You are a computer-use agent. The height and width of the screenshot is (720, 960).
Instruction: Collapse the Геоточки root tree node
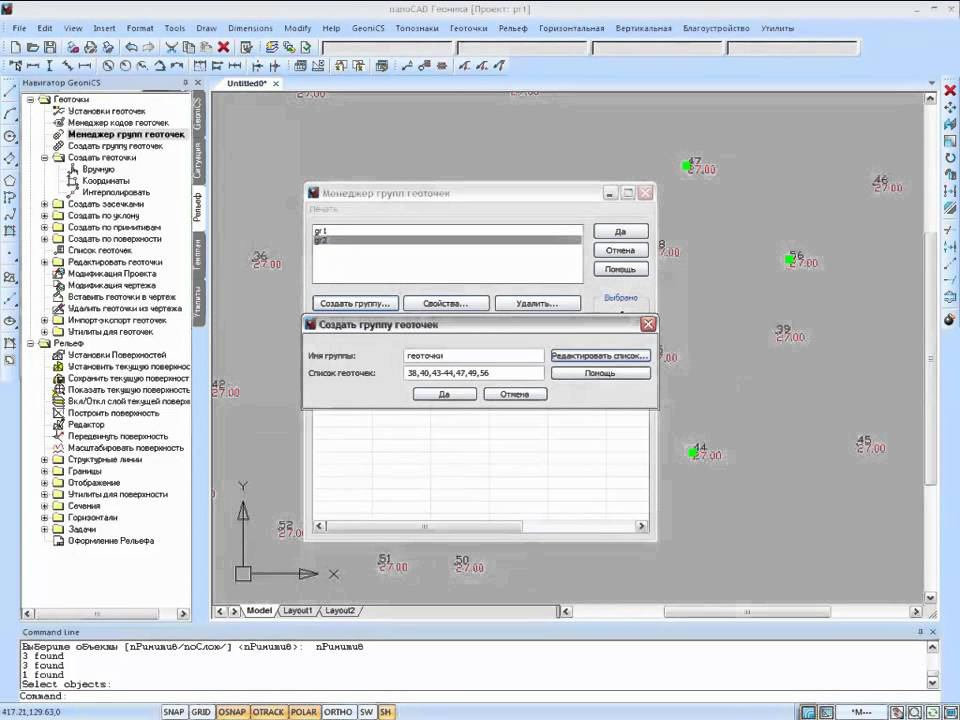click(x=30, y=100)
